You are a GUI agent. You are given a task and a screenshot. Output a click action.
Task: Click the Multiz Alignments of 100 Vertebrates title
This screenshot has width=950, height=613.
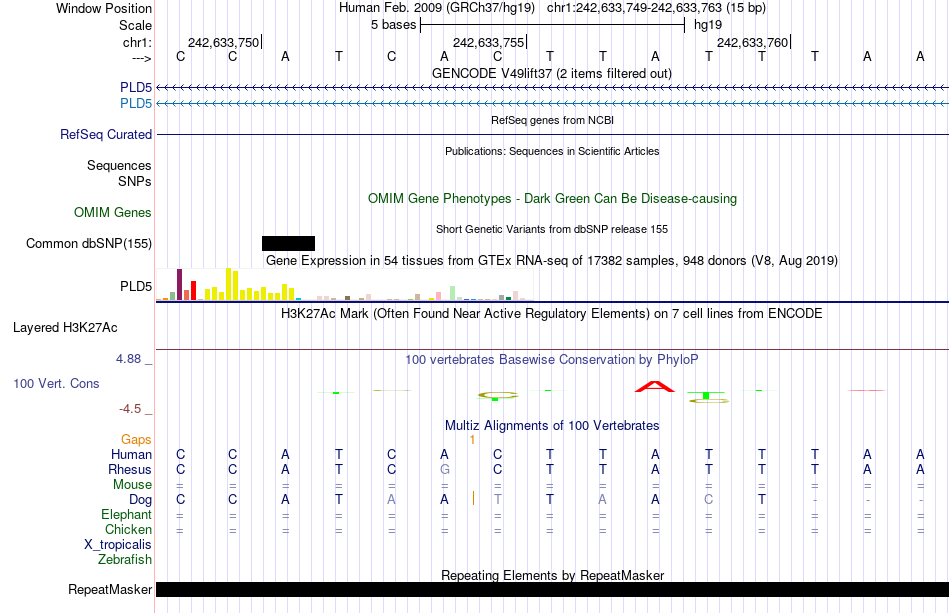point(552,426)
